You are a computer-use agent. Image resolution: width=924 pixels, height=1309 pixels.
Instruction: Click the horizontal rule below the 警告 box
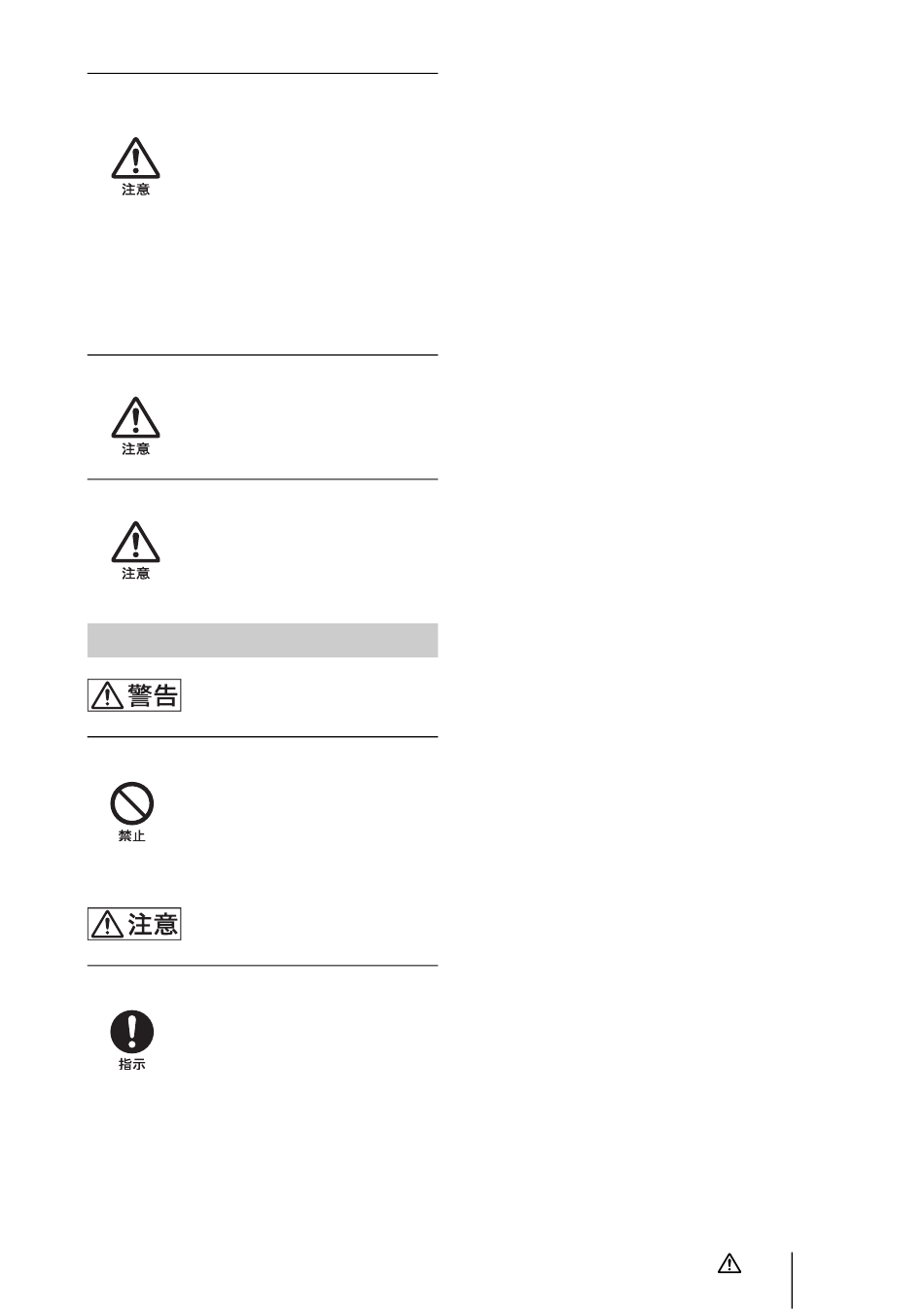tap(263, 737)
